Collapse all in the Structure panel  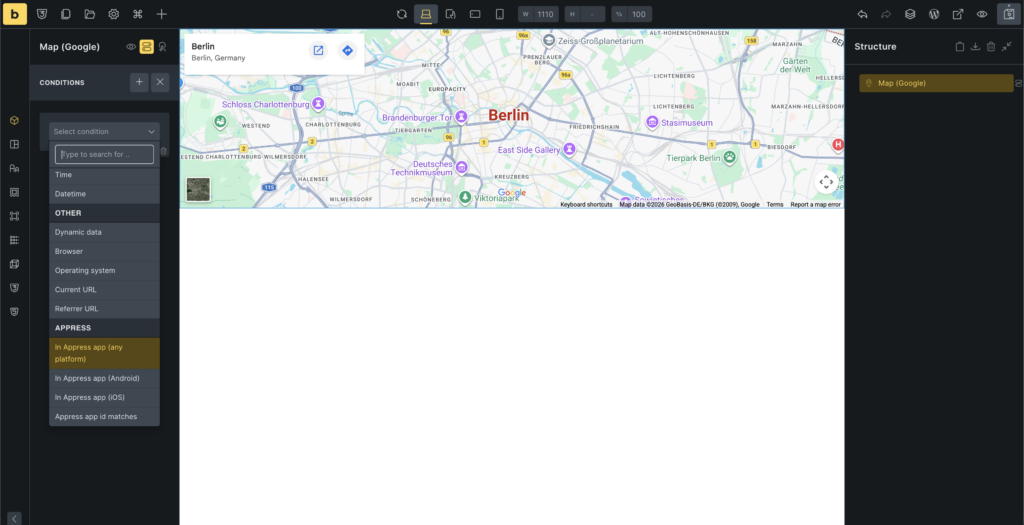pos(1006,46)
